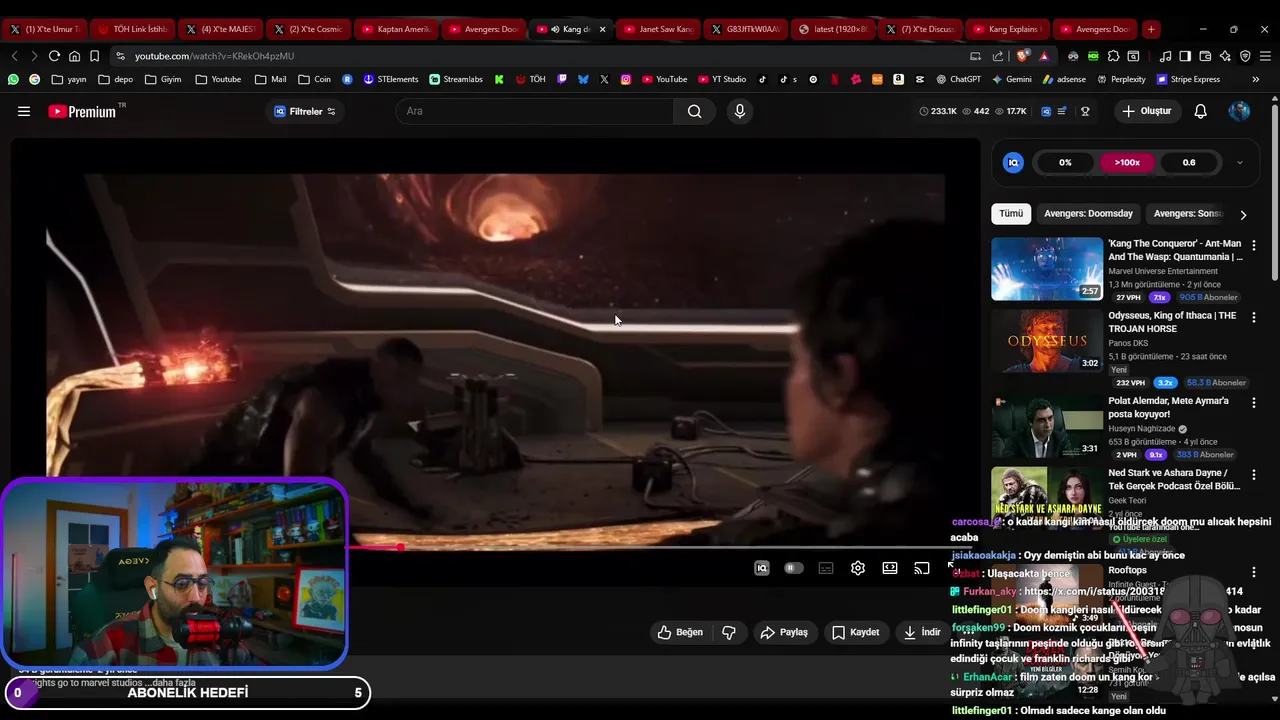This screenshot has height=720, width=1280.
Task: Switch to the Janet Saw Kang browser tab
Action: [x=659, y=29]
